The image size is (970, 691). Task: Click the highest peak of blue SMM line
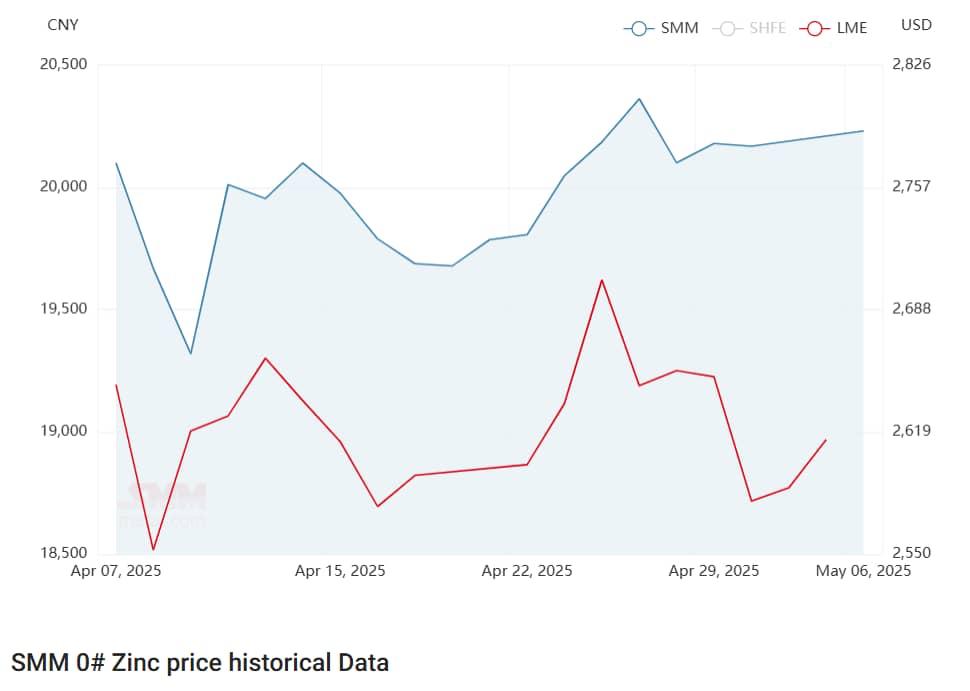[x=639, y=99]
